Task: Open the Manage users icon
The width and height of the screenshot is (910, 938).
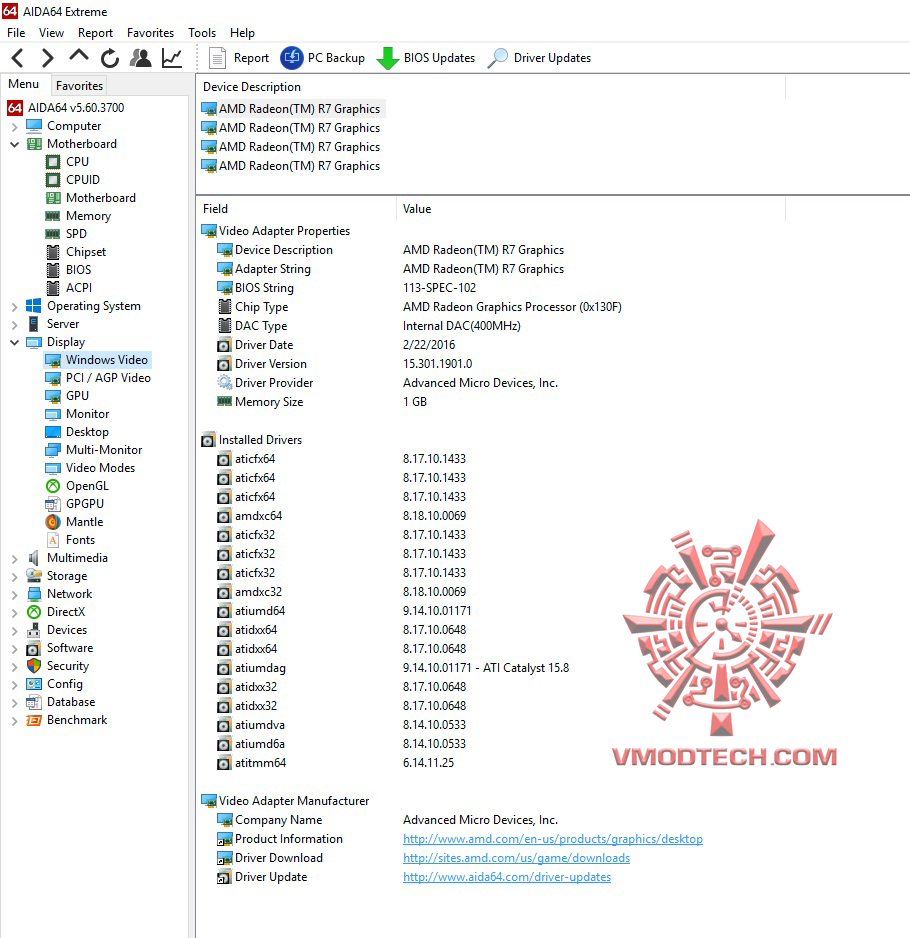Action: (x=141, y=58)
